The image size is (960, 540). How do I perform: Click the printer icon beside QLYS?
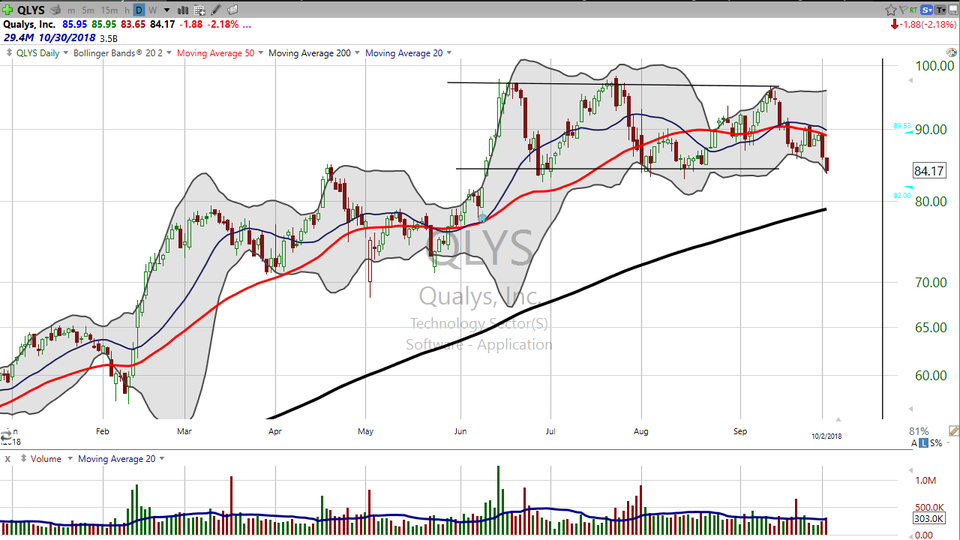(x=56, y=10)
